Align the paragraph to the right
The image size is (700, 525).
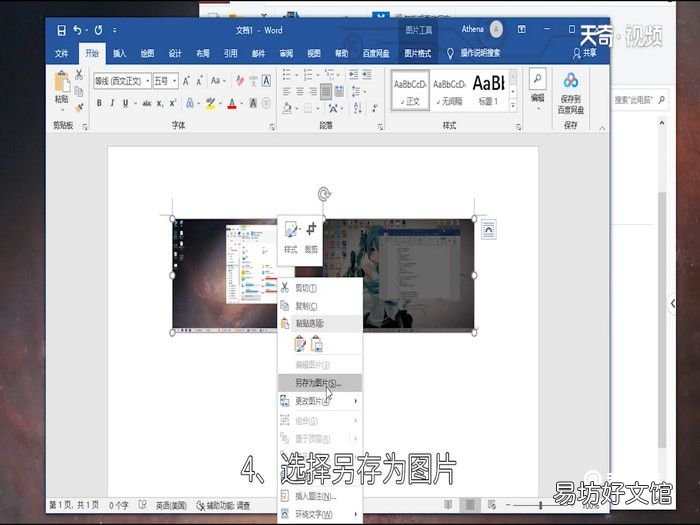tap(313, 92)
